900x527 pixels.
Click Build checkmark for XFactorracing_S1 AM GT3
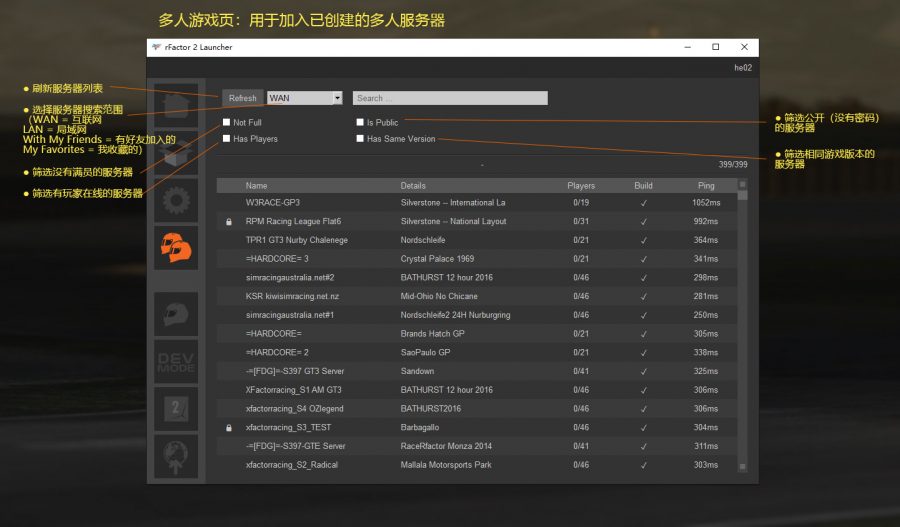point(643,390)
